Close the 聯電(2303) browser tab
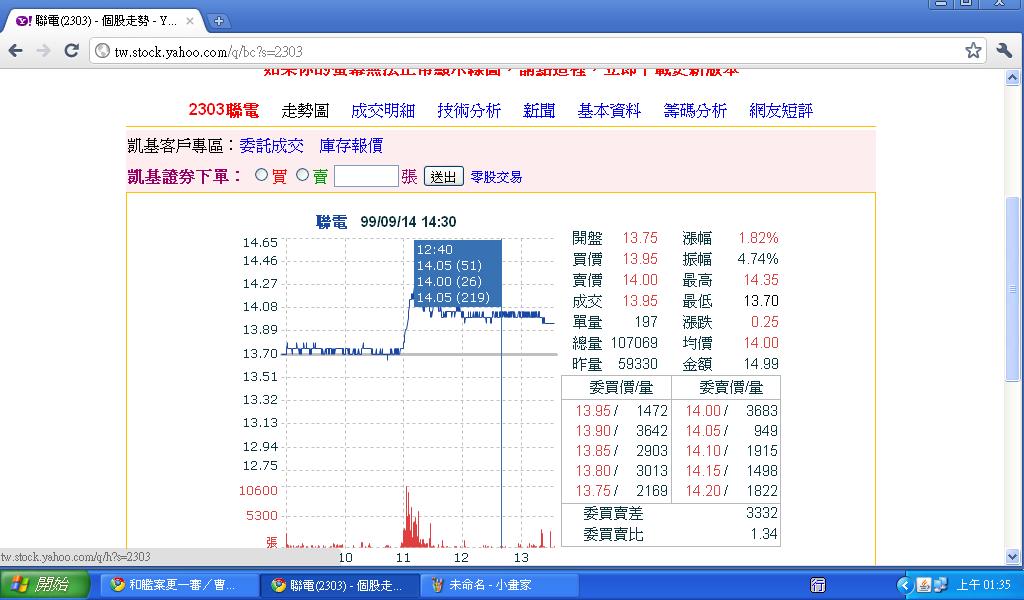 point(190,21)
